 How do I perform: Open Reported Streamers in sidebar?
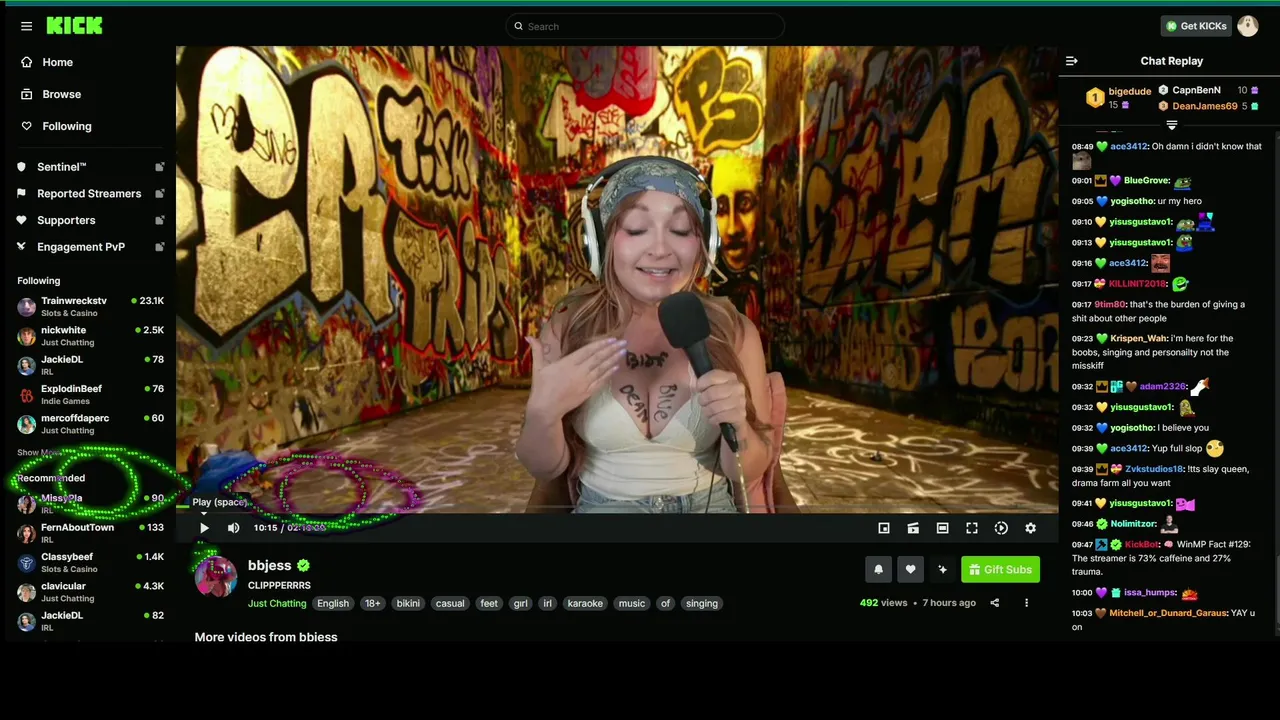click(x=89, y=194)
